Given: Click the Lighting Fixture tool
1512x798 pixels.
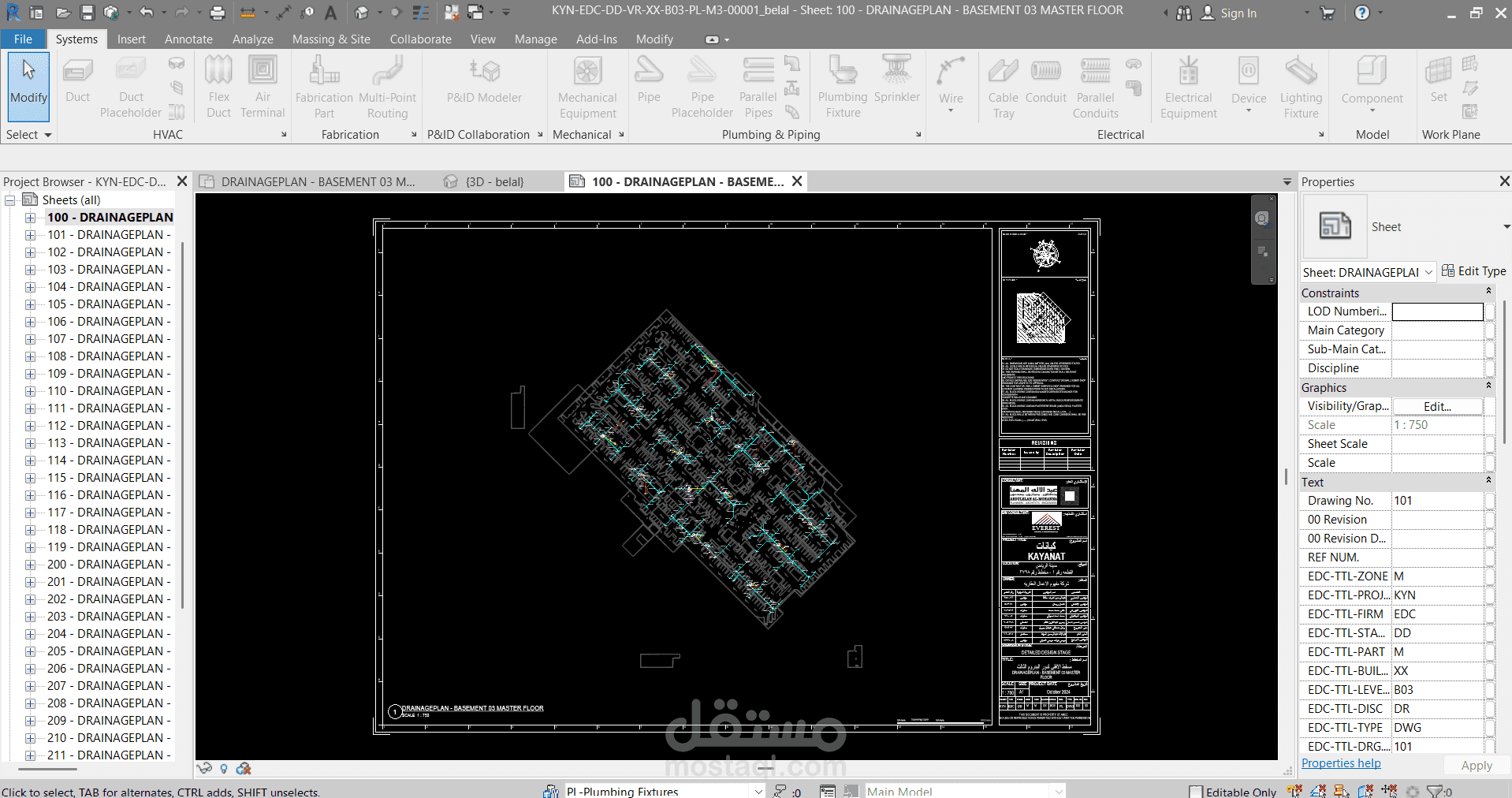Looking at the screenshot, I should [x=1301, y=87].
